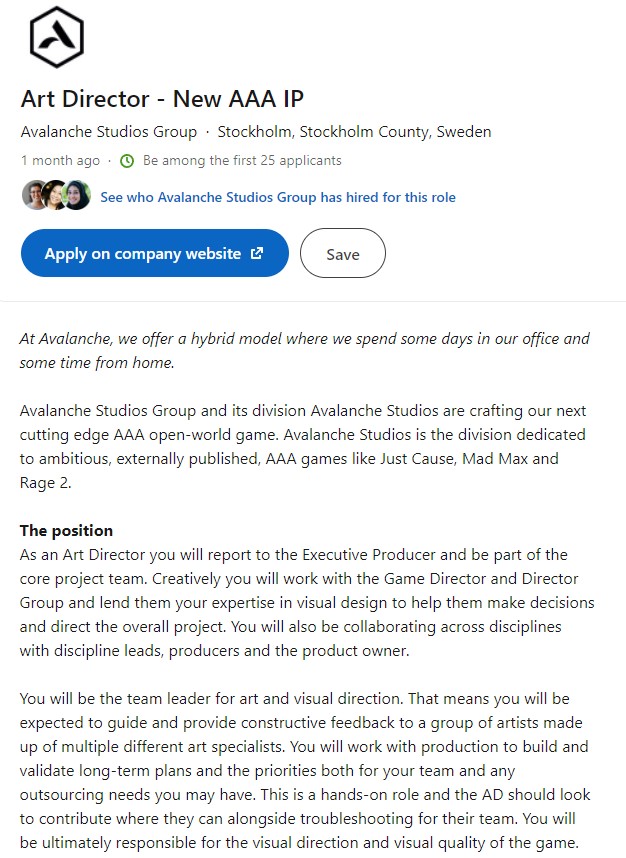Apply on company website
This screenshot has width=626, height=858.
(x=155, y=253)
